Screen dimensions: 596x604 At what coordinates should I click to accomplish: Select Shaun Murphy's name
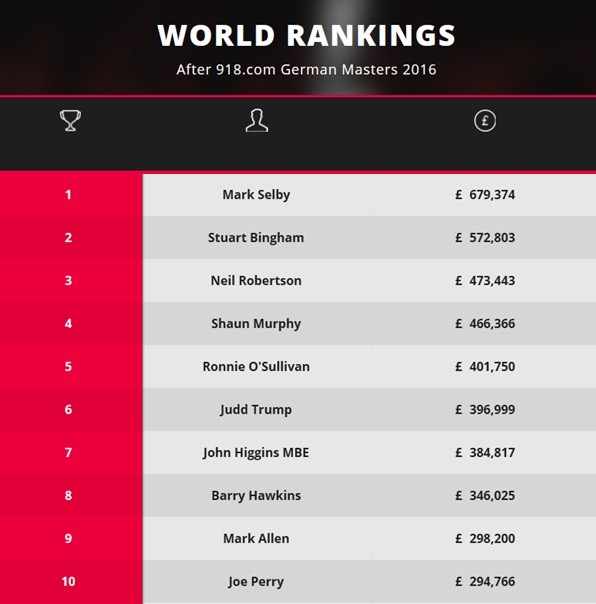[x=256, y=324]
